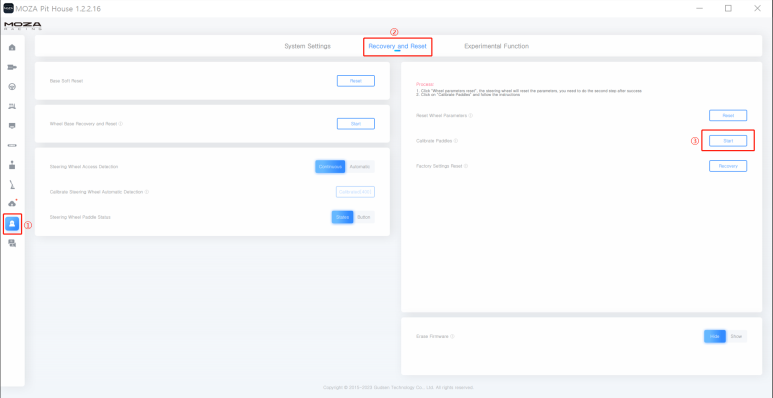Click the "Erase Firmware" label
This screenshot has height=398, width=773.
tap(432, 336)
